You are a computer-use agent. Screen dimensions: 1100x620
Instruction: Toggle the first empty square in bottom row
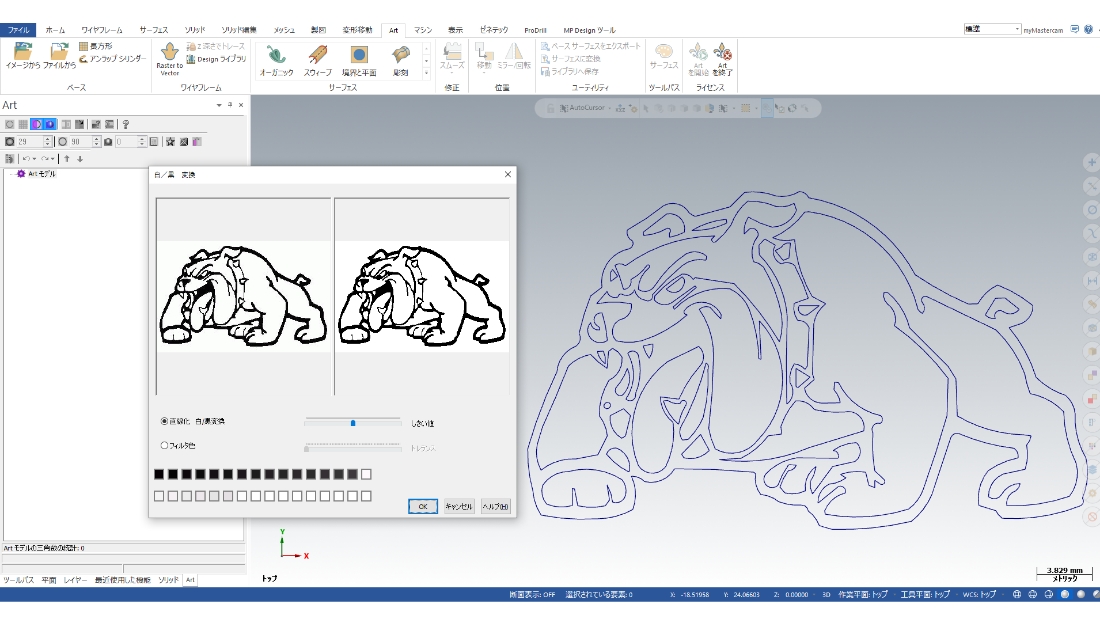coord(159,496)
